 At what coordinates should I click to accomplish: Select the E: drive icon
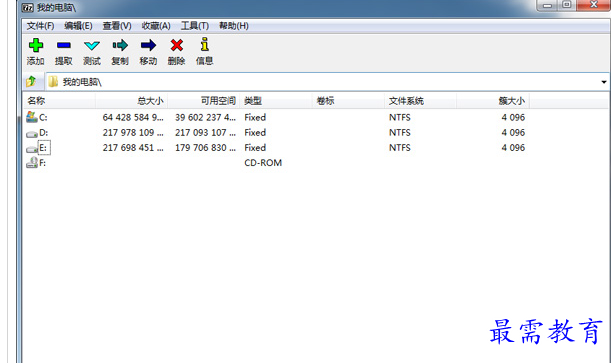(32, 149)
